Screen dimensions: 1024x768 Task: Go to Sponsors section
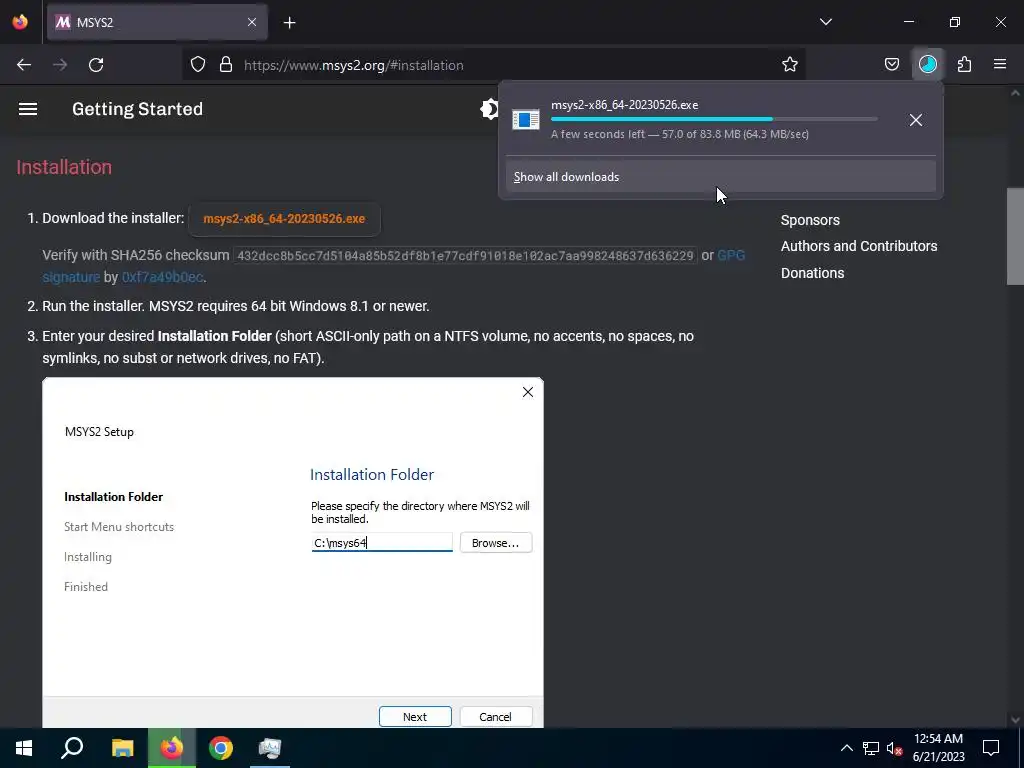(x=810, y=220)
